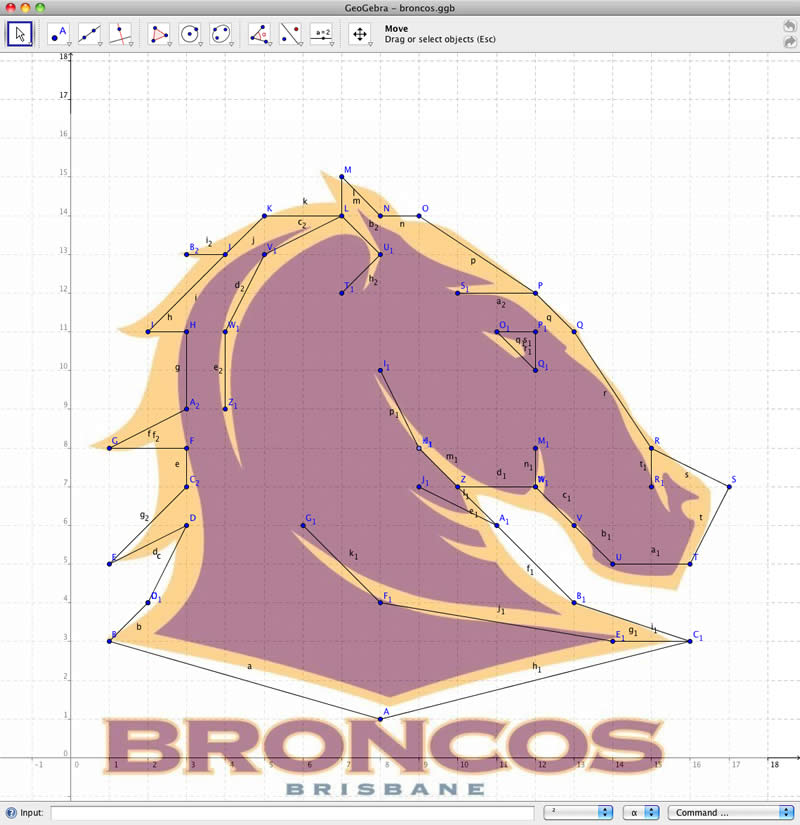Open the α Greek letters dropdown
The image size is (800, 825).
coord(641,812)
